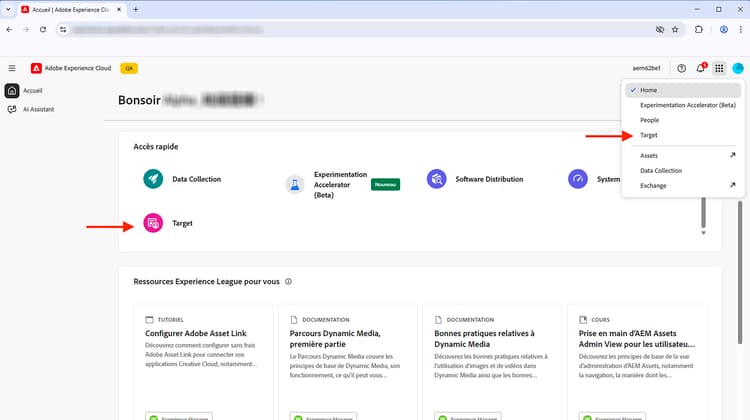
Task: Open a new browser tab
Action: pos(136,9)
